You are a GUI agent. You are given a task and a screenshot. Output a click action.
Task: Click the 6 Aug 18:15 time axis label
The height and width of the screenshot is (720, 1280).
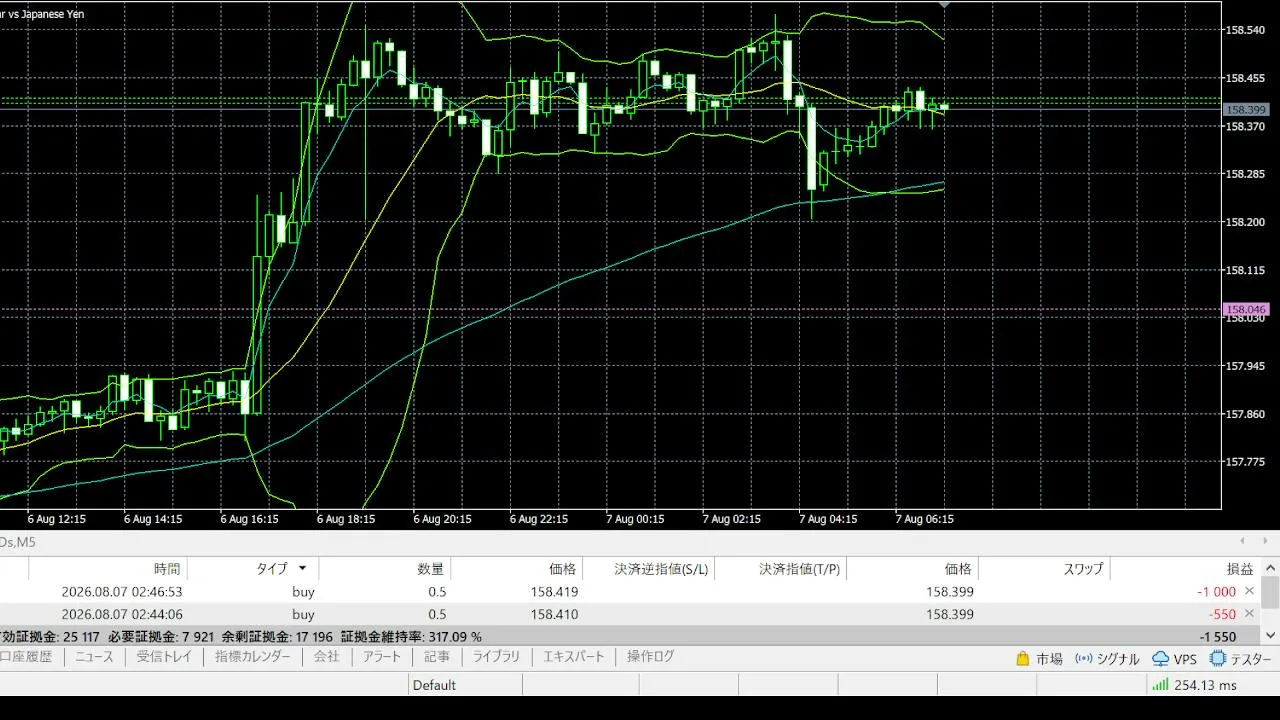345,519
